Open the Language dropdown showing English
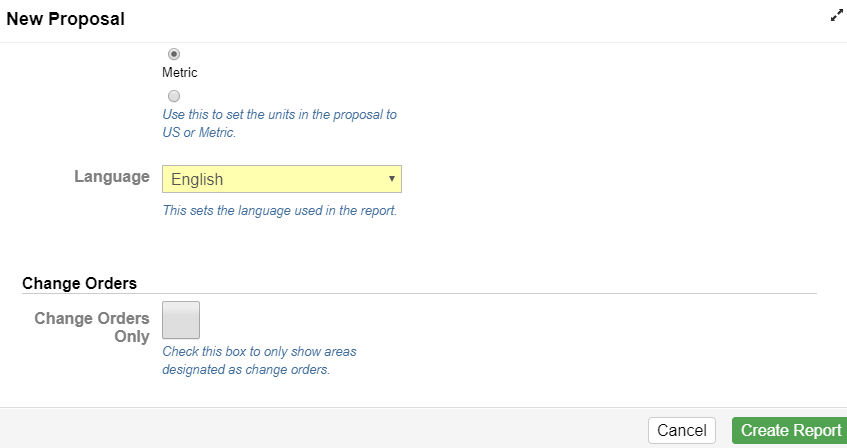This screenshot has height=448, width=847. (281, 179)
